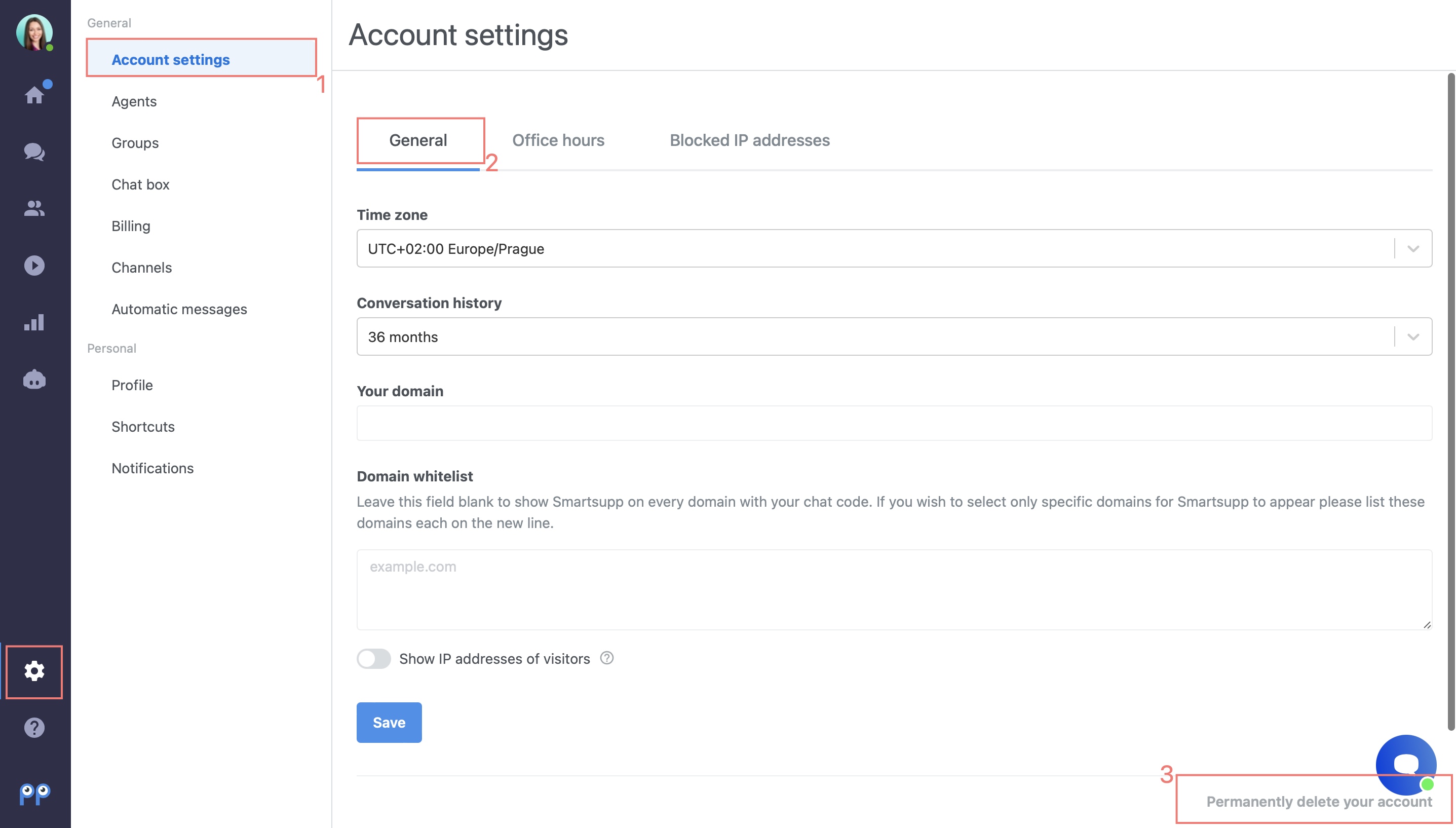Click the Your domain input field

893,422
